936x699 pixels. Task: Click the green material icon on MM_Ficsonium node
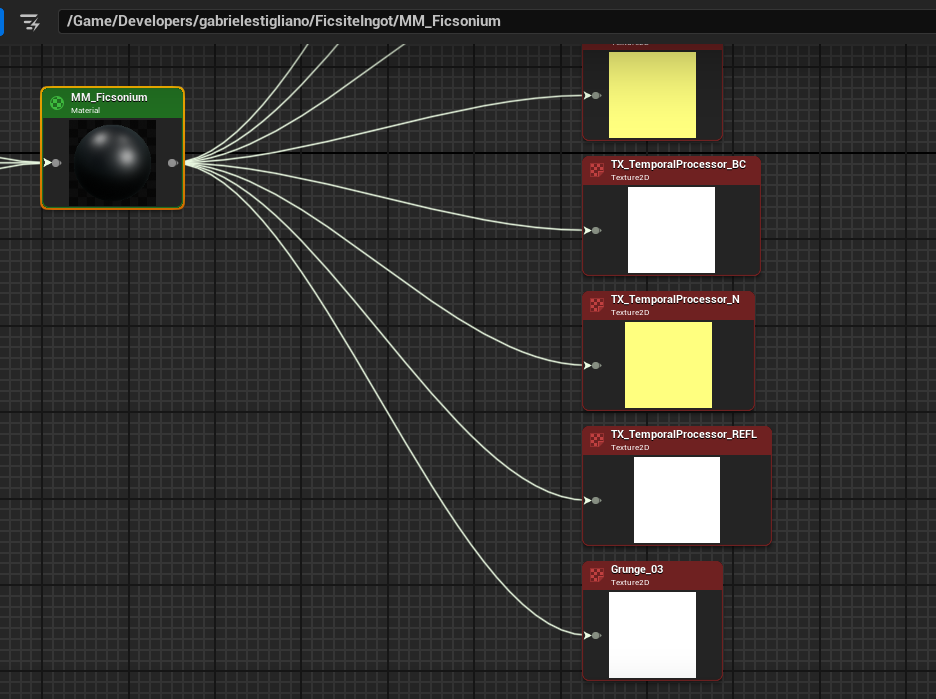point(57,103)
